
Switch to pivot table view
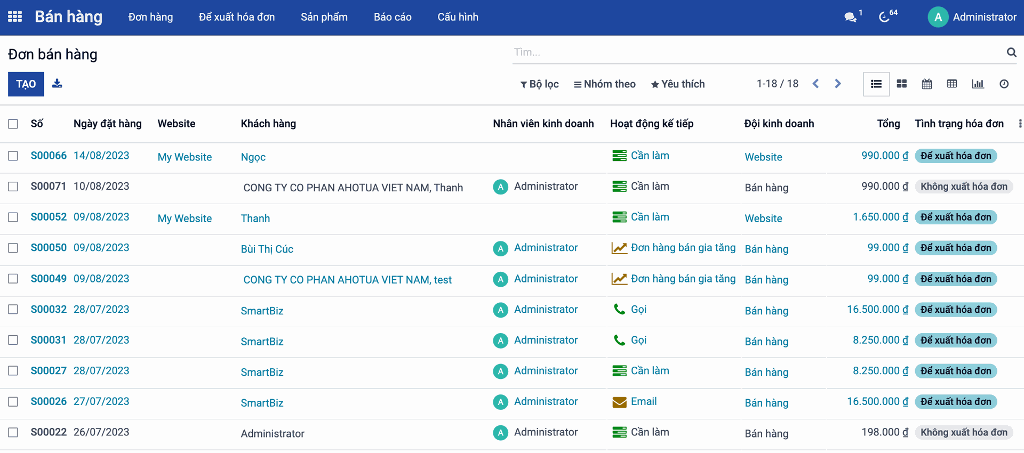click(x=952, y=84)
